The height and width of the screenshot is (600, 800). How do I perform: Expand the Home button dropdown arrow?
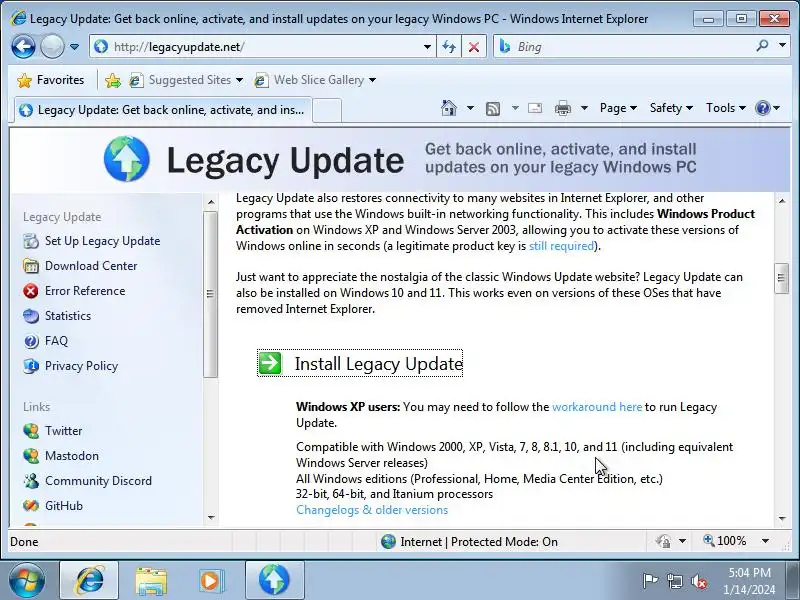click(x=470, y=108)
